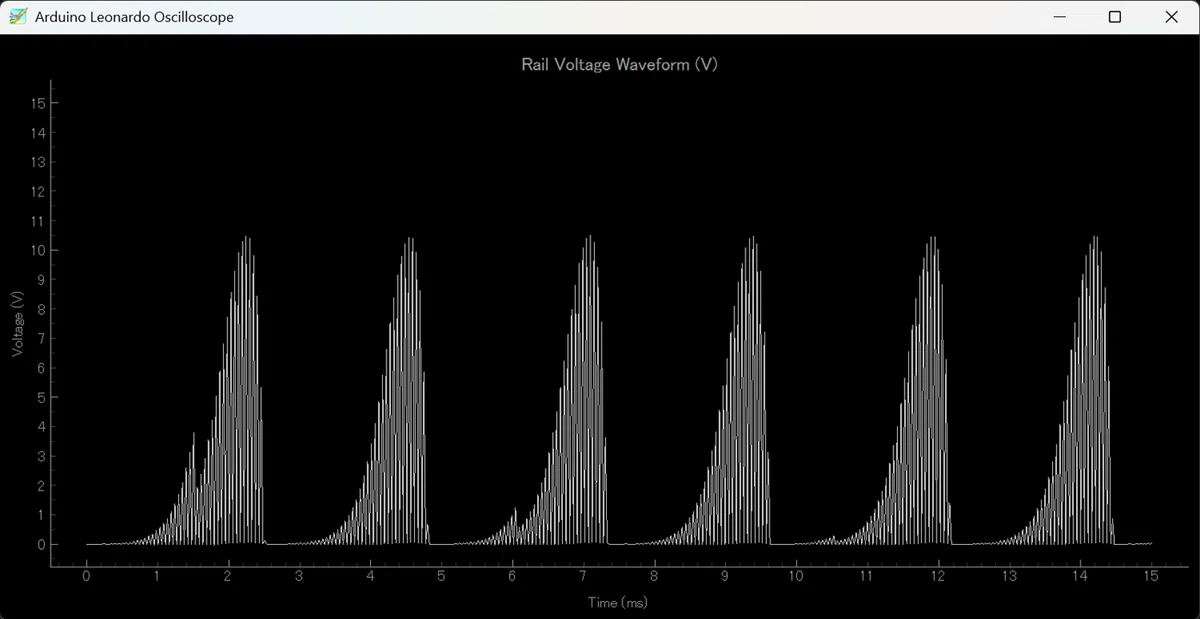Click the oscilloscope app icon in title bar
The height and width of the screenshot is (619, 1200).
17,17
